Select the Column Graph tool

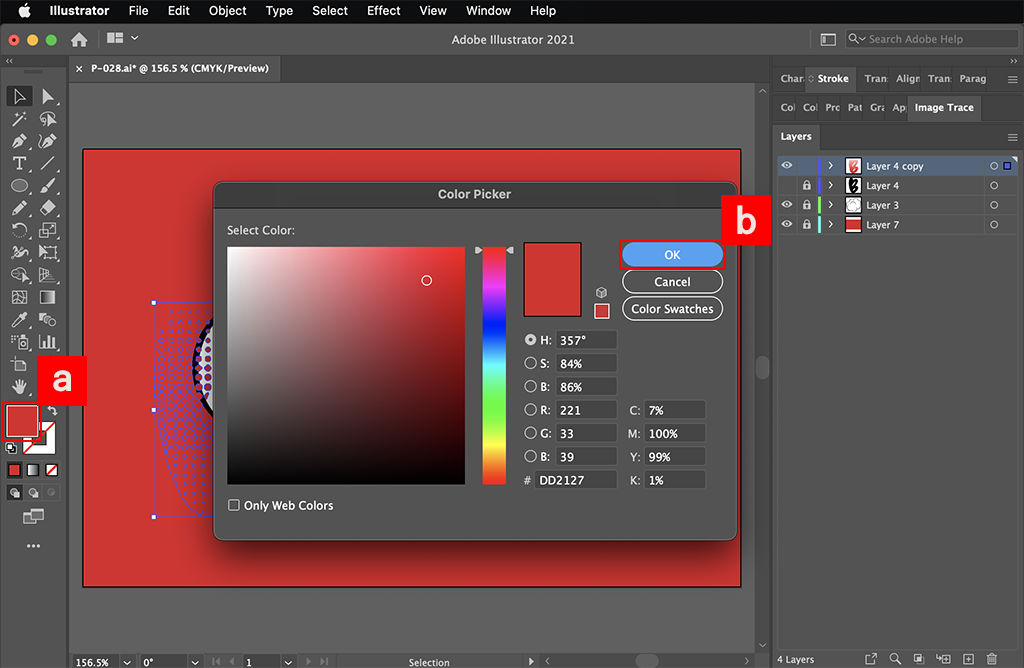pyautogui.click(x=48, y=342)
